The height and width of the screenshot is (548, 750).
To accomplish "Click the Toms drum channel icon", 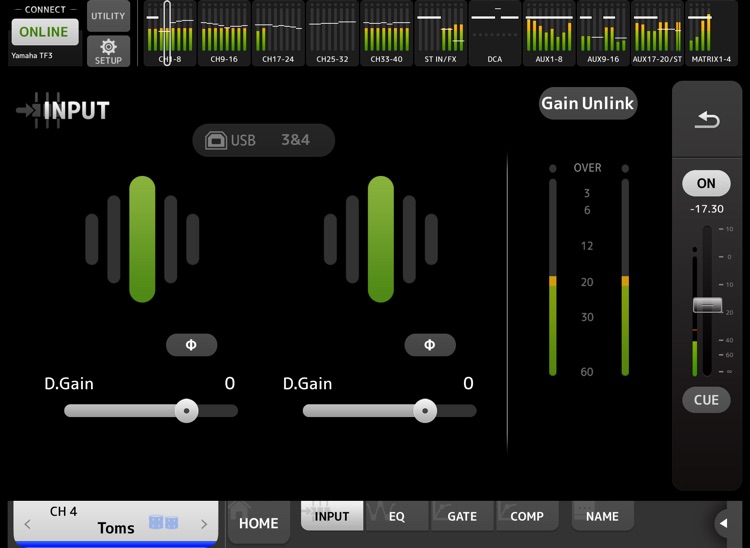I will point(164,522).
